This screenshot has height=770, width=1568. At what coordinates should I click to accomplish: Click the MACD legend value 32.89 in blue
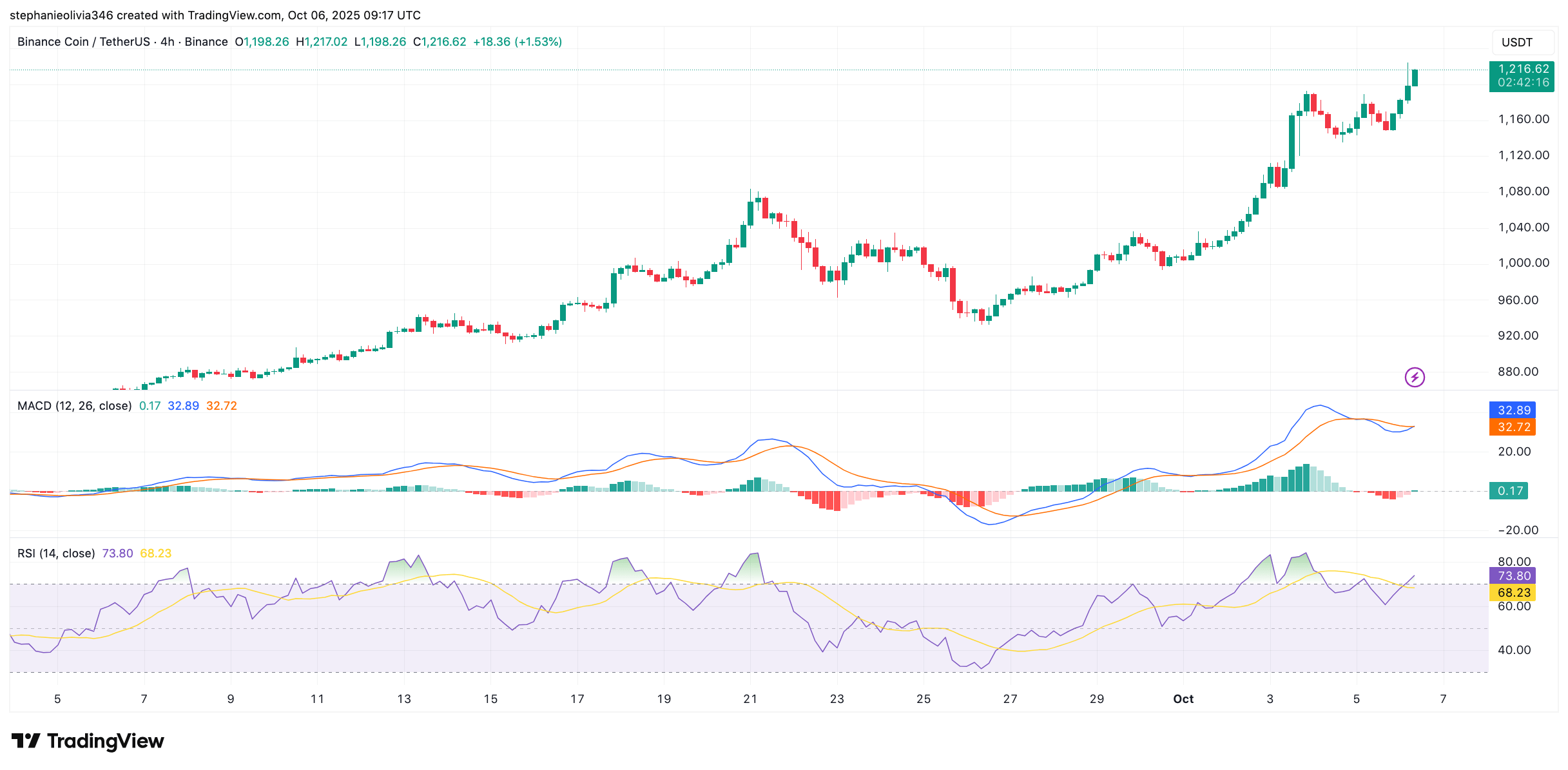[183, 406]
